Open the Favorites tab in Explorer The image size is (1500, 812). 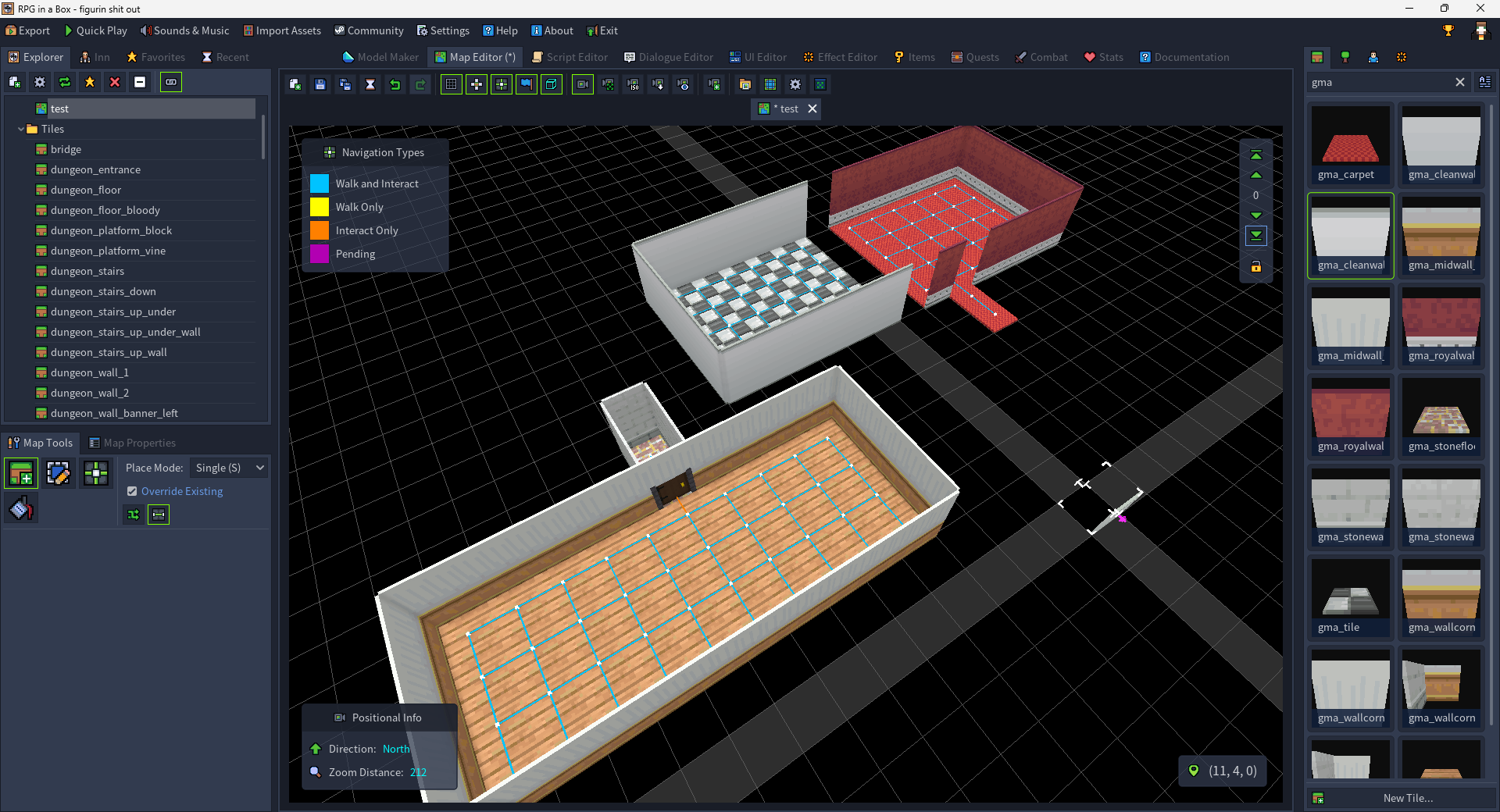click(x=155, y=57)
